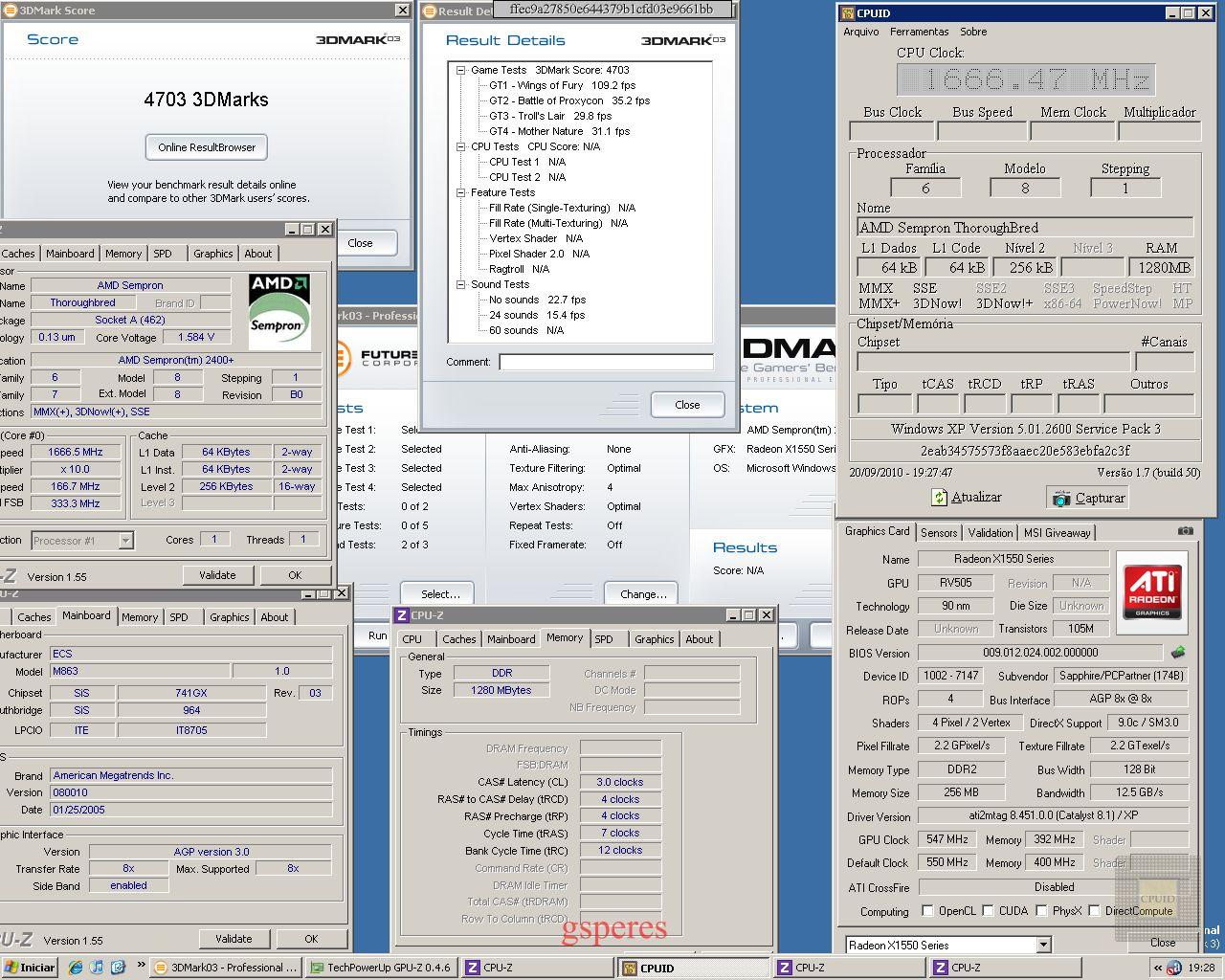This screenshot has width=1225, height=980.
Task: Open Internet Explorer from quick launch
Action: tap(76, 968)
